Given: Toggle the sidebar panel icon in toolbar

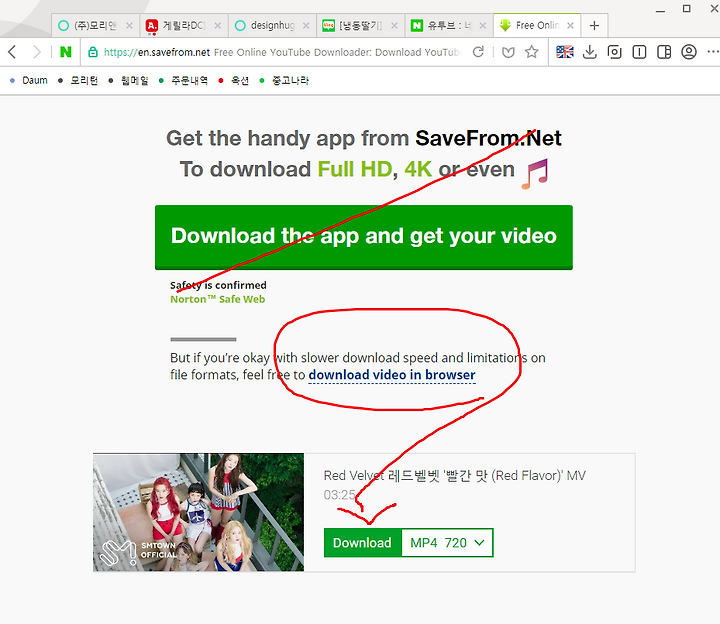Looking at the screenshot, I should [x=664, y=52].
